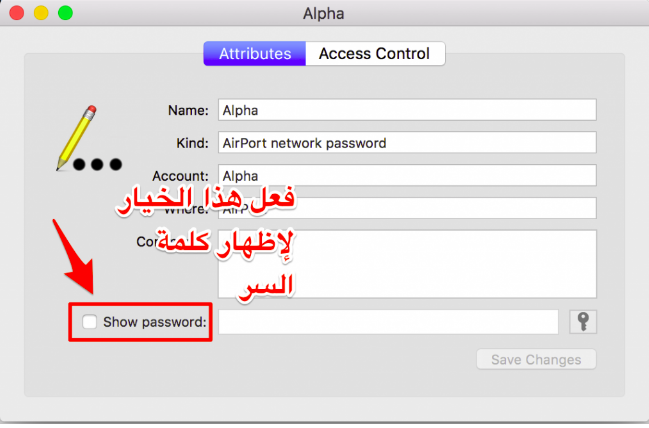Click the "Account:" field label
The image size is (649, 428).
180,175
